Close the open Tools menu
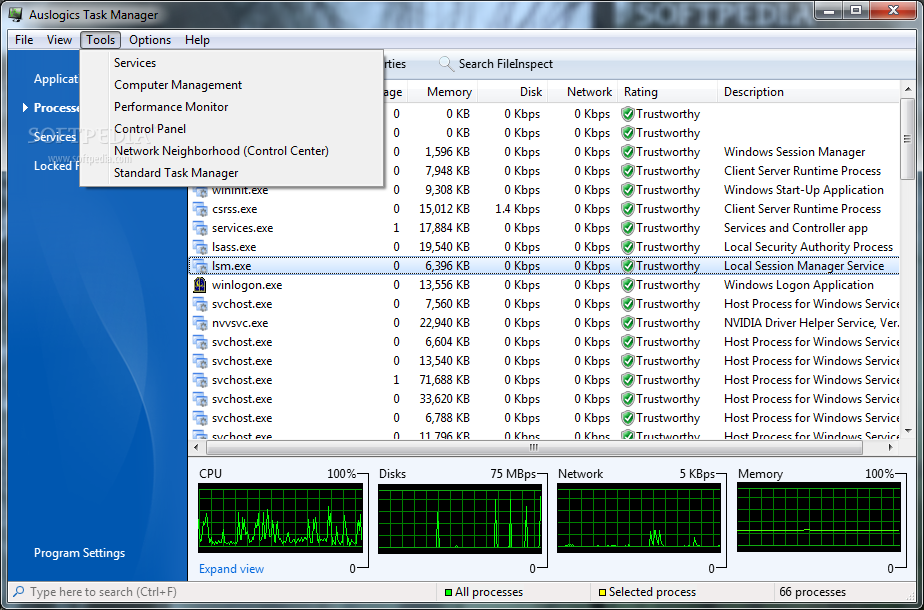 (100, 39)
